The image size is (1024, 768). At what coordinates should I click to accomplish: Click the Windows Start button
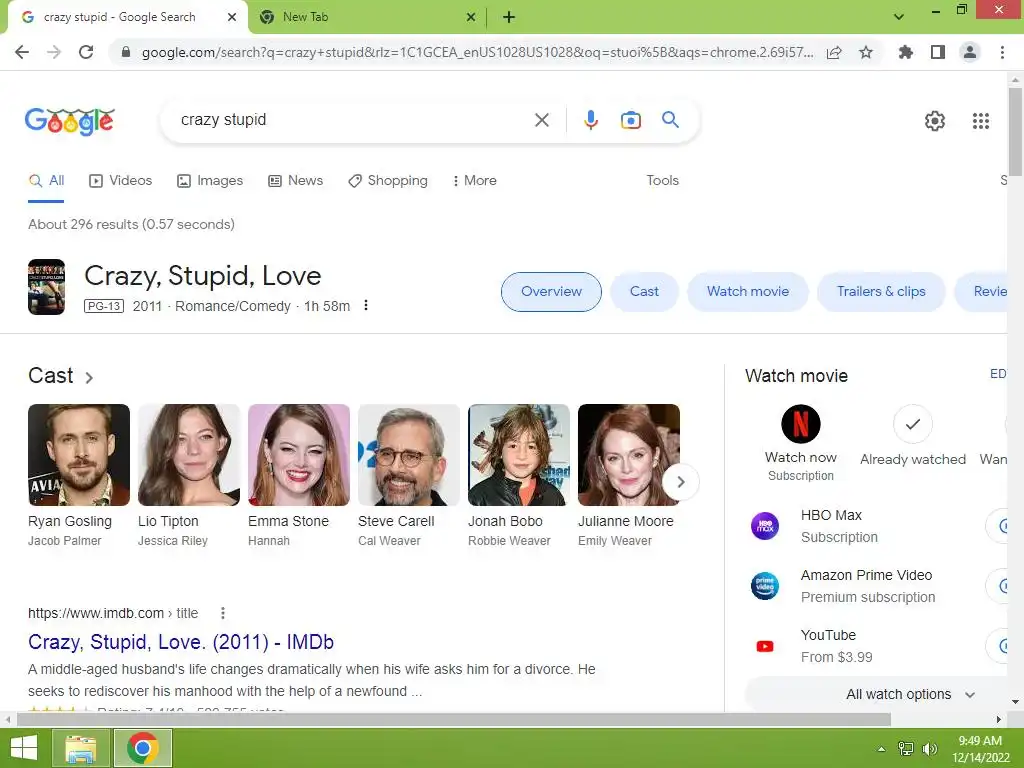pyautogui.click(x=24, y=748)
